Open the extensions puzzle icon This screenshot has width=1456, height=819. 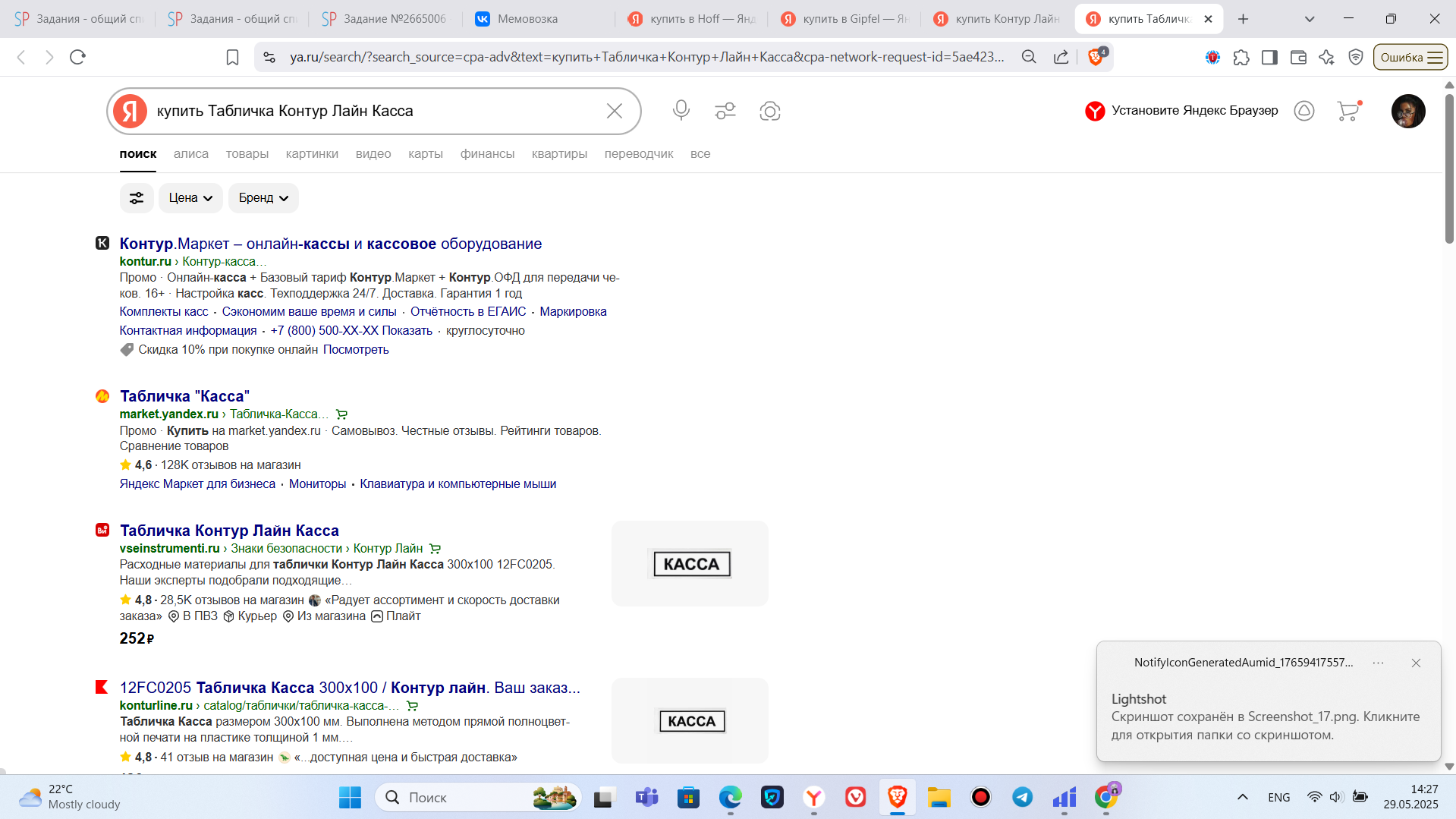click(1241, 57)
